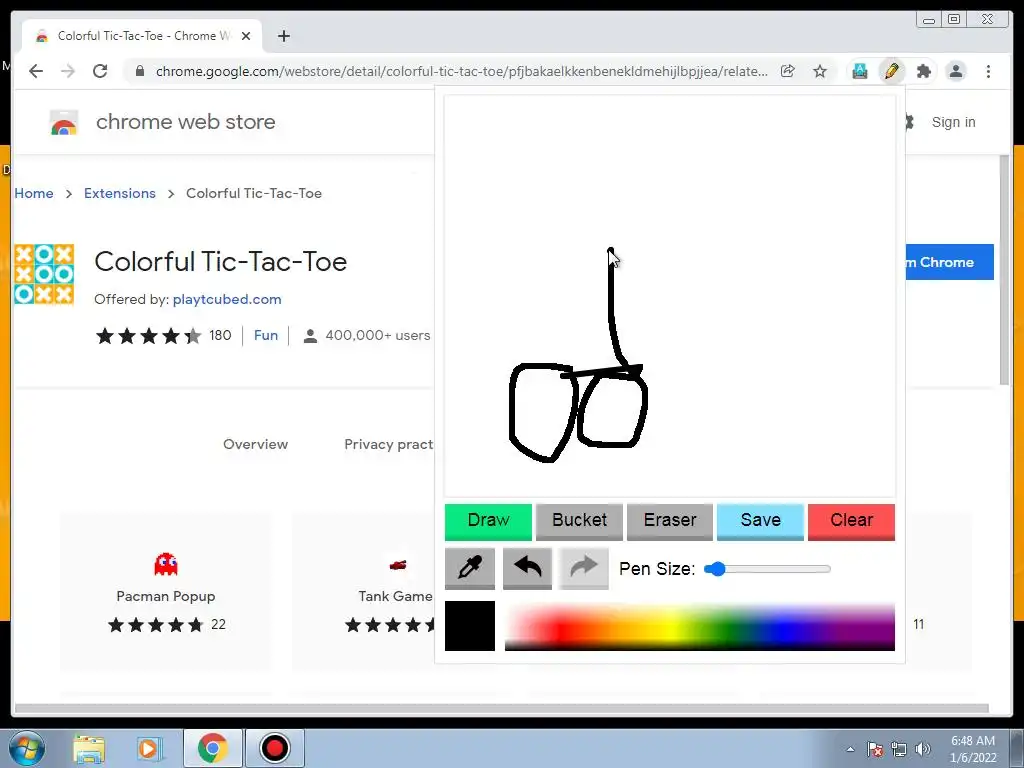The width and height of the screenshot is (1024, 768).
Task: Reload the current page
Action: coord(100,71)
